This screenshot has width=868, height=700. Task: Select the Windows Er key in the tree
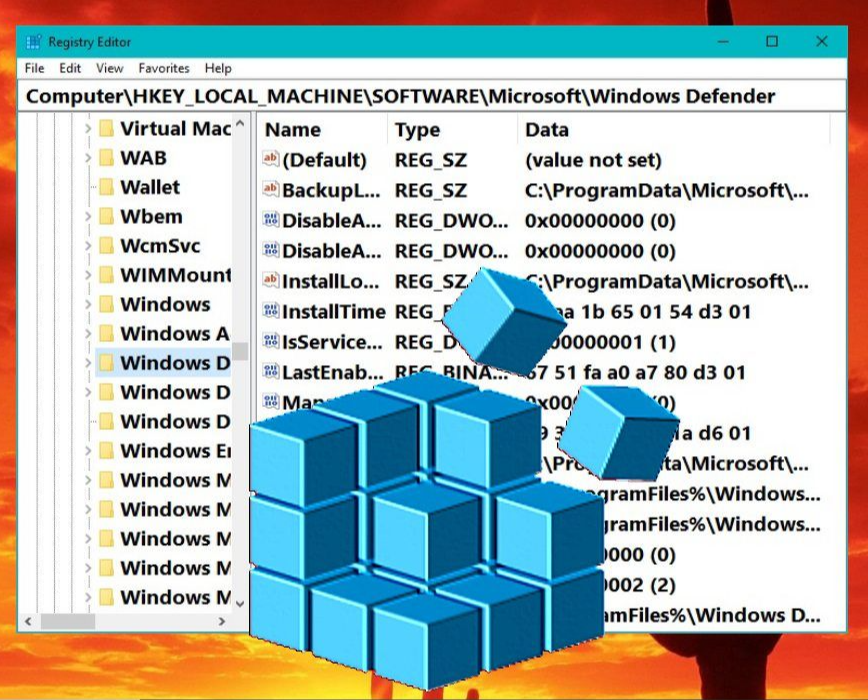tap(175, 450)
